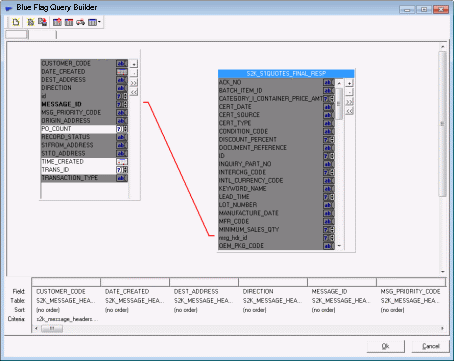The height and width of the screenshot is (361, 454).
Task: Click the numeric type icon beside msg_hdr_id
Action: click(329, 238)
